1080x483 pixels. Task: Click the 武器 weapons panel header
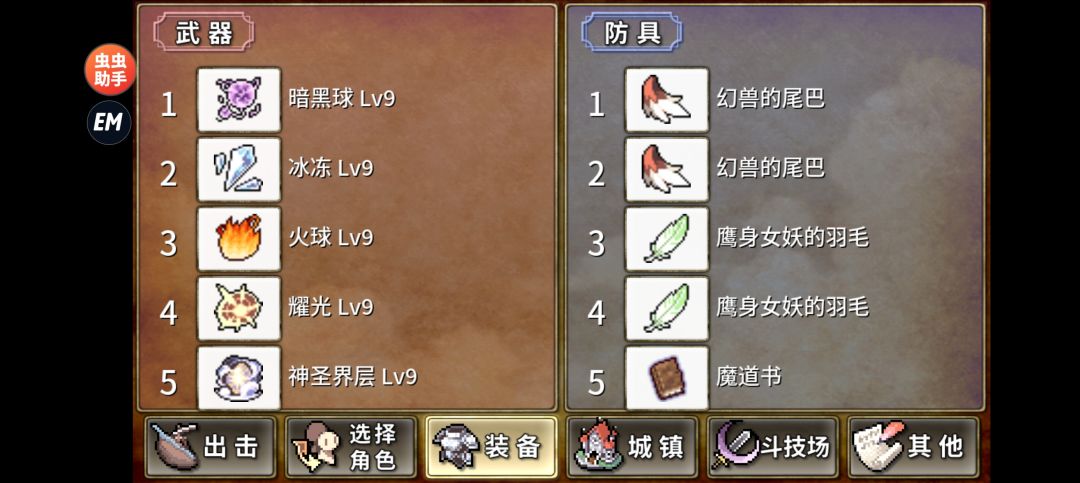(204, 32)
